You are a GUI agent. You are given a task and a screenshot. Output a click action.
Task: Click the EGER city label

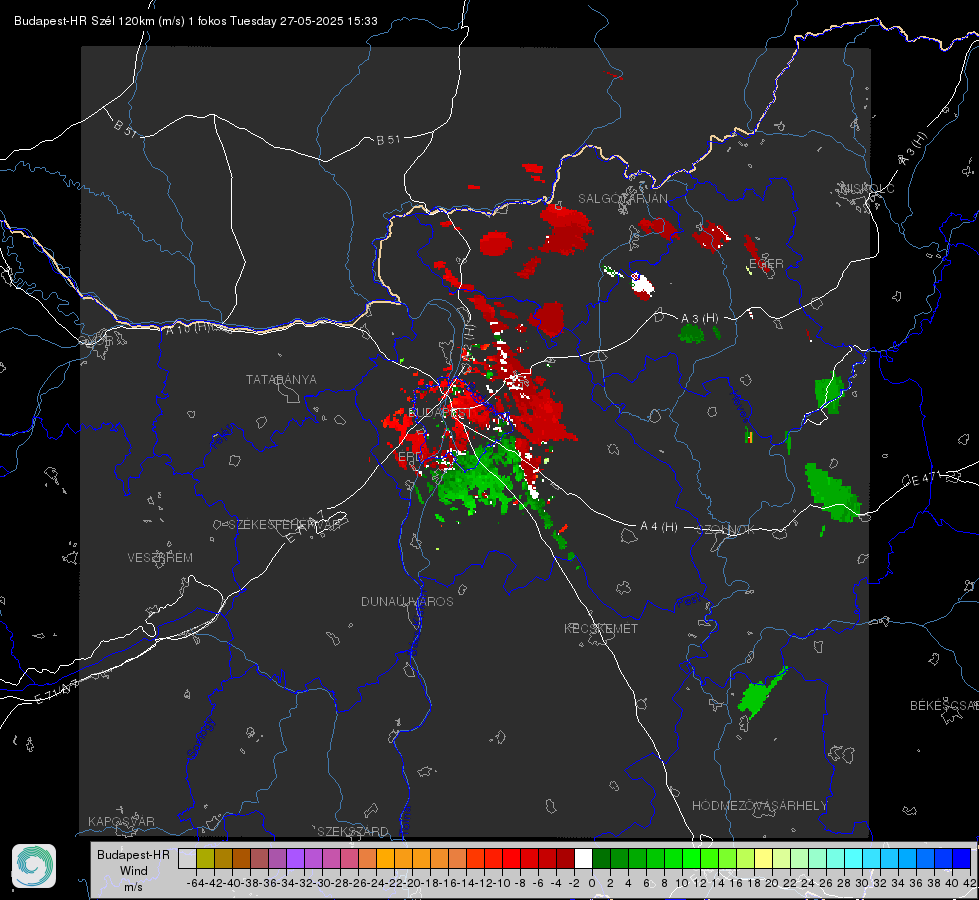766,264
